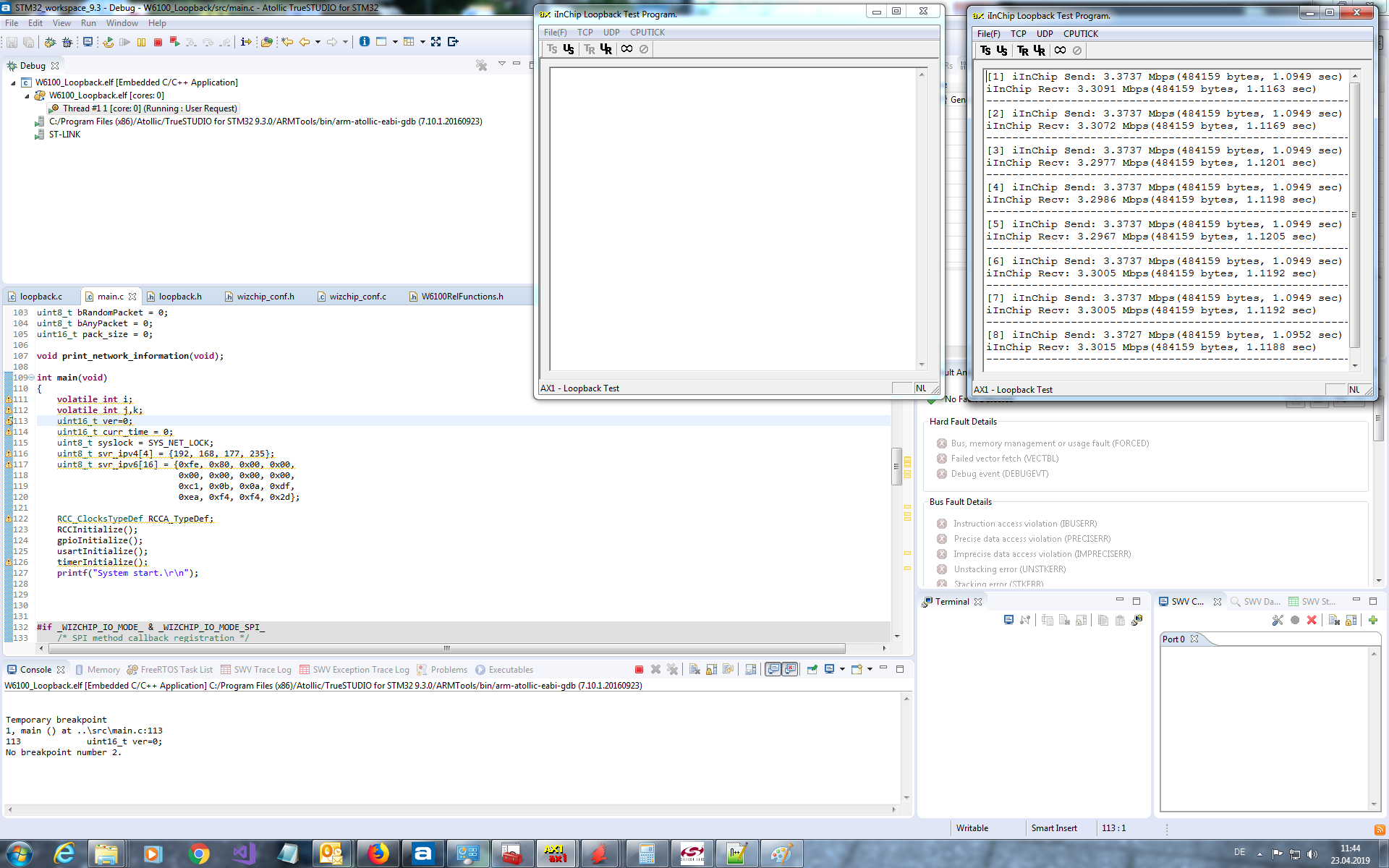Open Display Selected Console dropdown arrow
Viewport: 1389px width, 868px height.
pyautogui.click(x=842, y=670)
